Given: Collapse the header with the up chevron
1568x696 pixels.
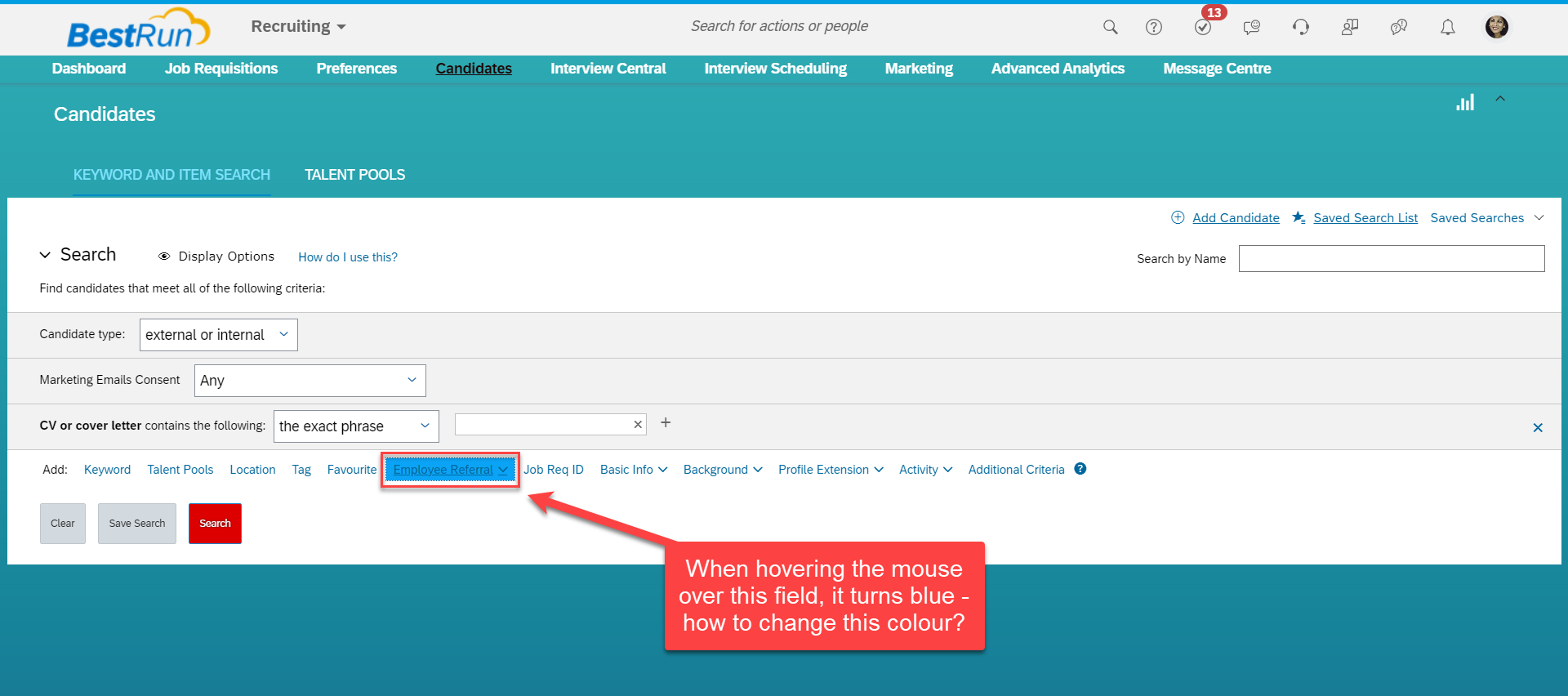Looking at the screenshot, I should tap(1500, 98).
